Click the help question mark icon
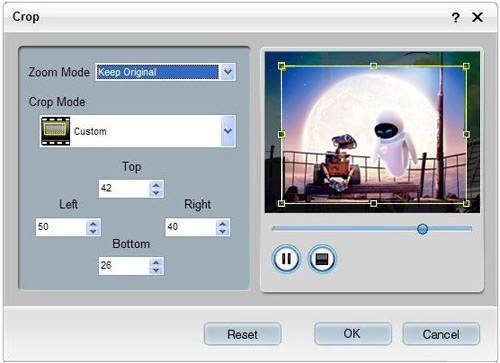Screen dimensions: 500x363 pos(456,17)
